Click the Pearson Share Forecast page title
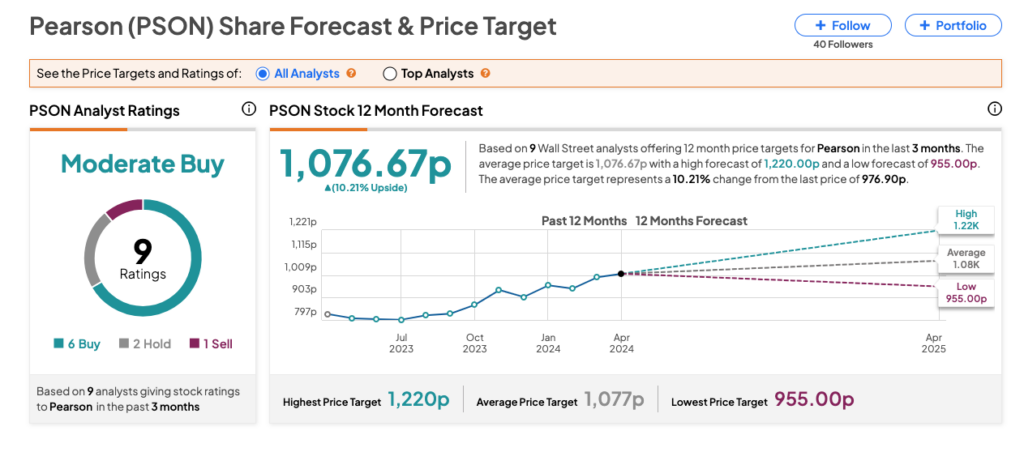 tap(293, 27)
